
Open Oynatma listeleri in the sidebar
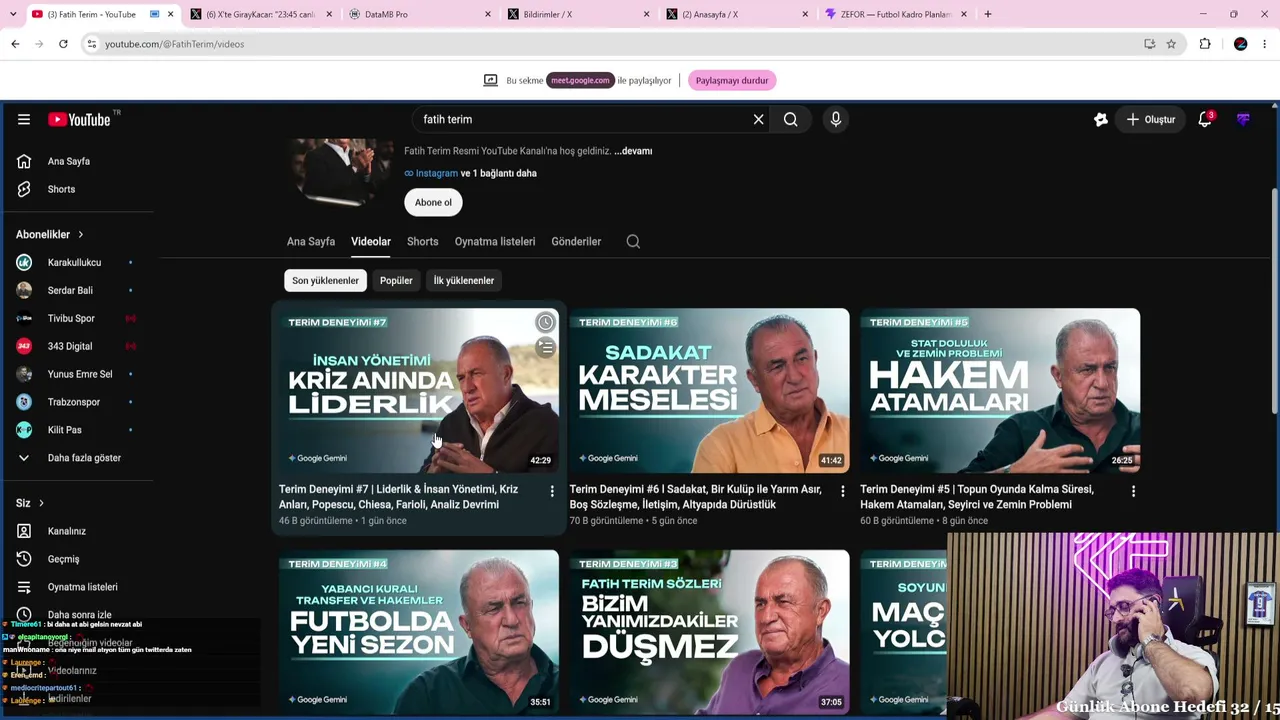tap(82, 587)
